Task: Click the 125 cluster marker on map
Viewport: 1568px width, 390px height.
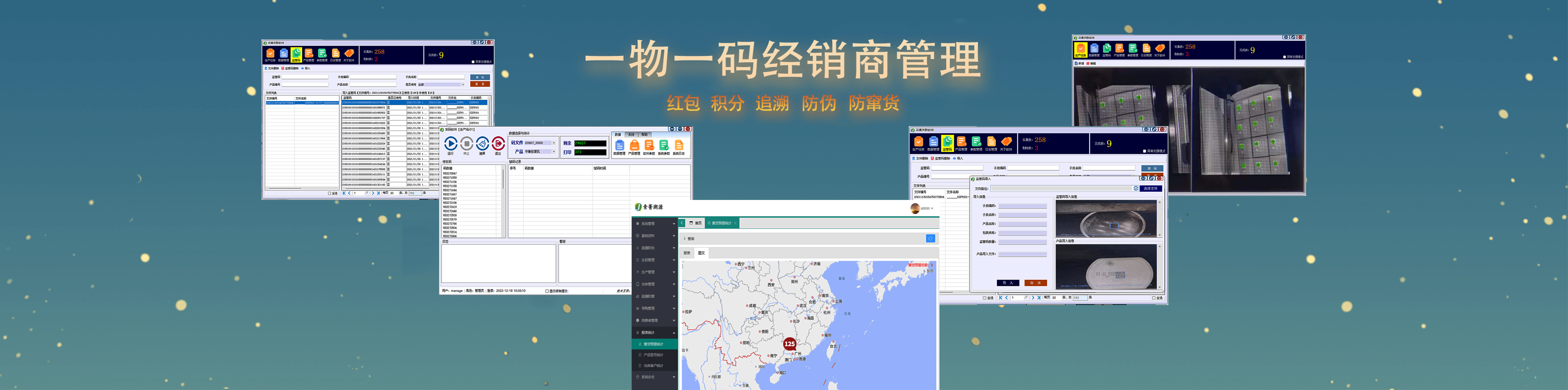Action: 789,343
